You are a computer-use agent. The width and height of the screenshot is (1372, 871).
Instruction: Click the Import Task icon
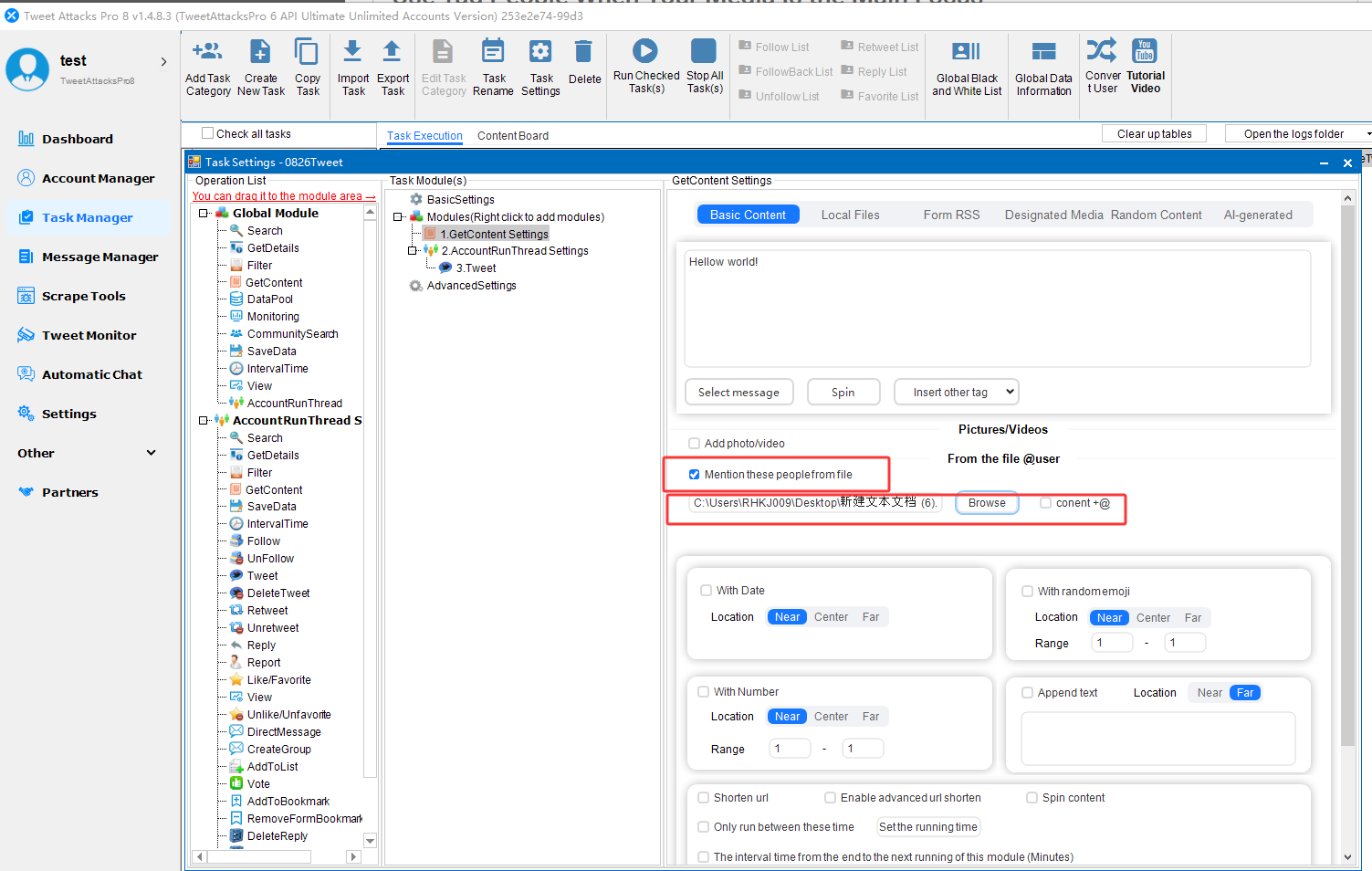352,51
